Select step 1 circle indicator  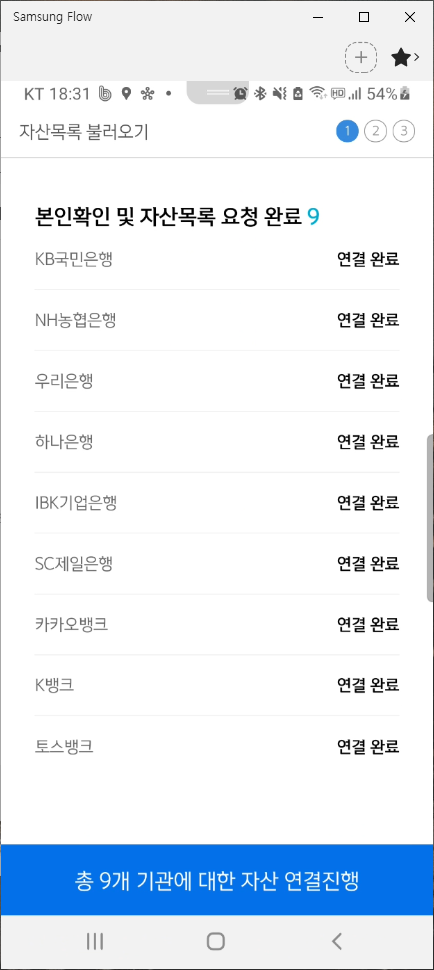pos(347,131)
